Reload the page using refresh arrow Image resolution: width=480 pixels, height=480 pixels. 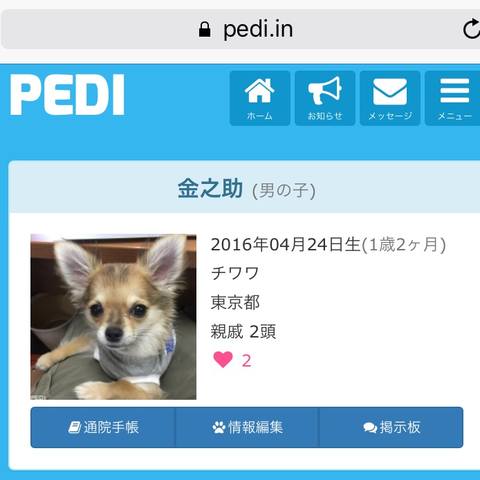pyautogui.click(x=471, y=29)
